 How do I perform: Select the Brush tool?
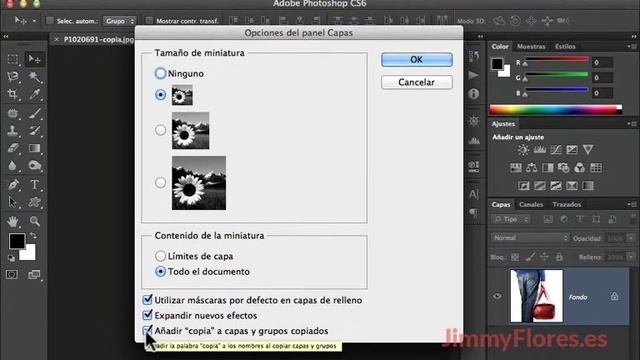click(34, 113)
